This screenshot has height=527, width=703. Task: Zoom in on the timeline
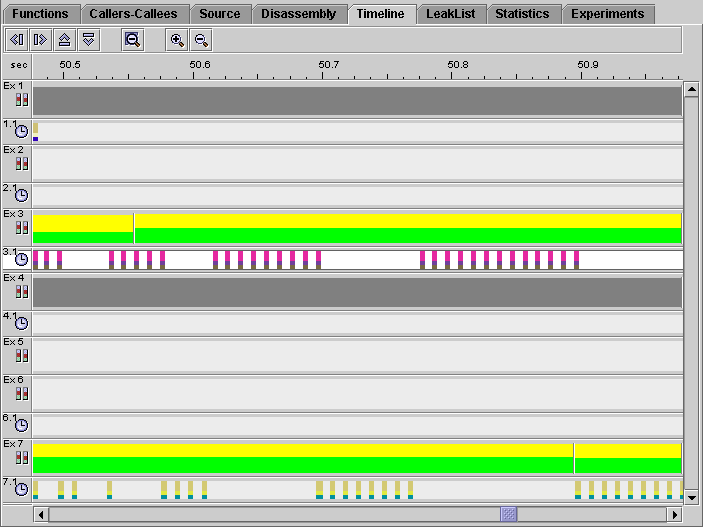(x=177, y=40)
